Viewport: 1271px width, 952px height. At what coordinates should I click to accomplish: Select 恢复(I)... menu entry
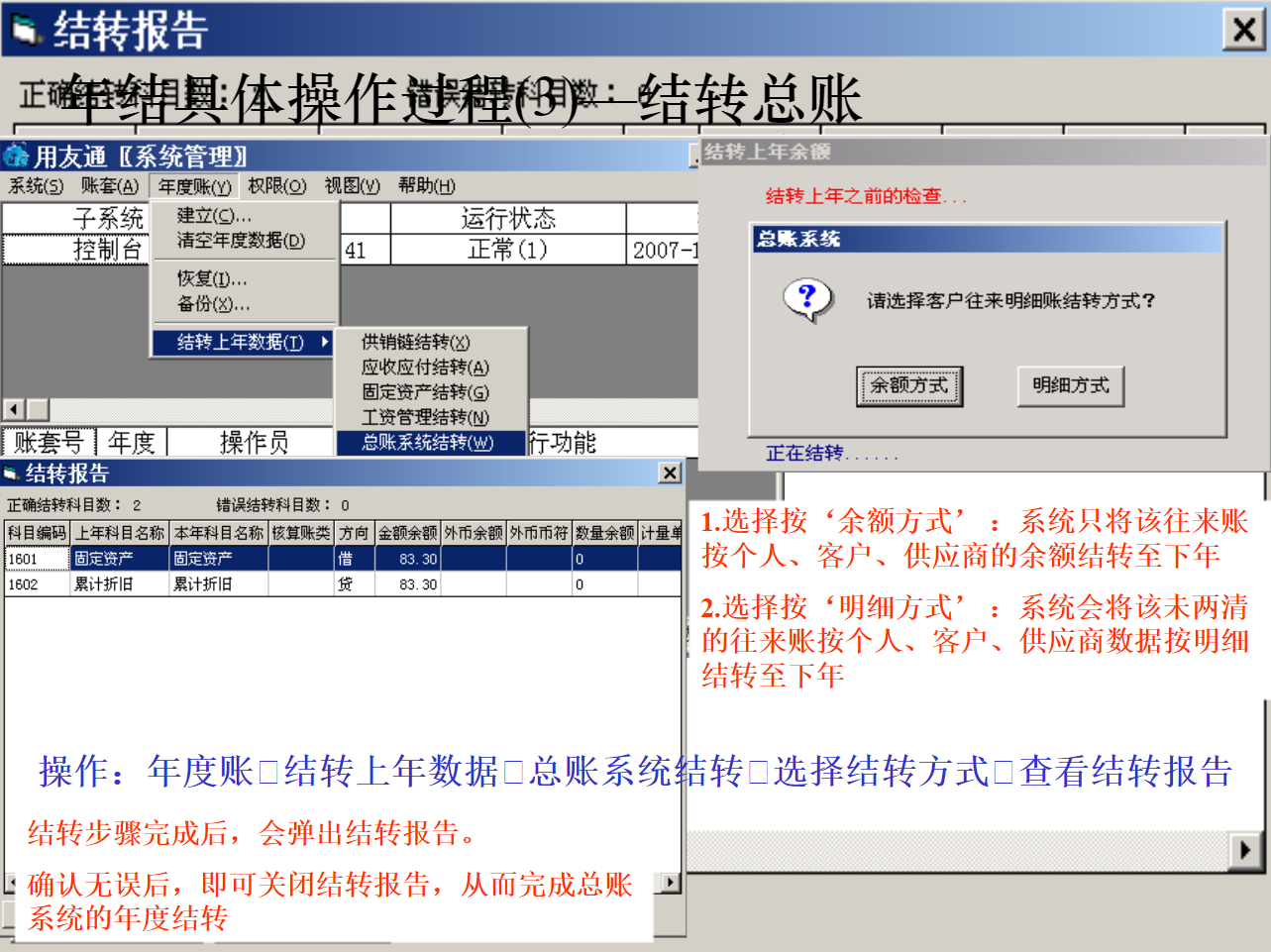(x=212, y=279)
